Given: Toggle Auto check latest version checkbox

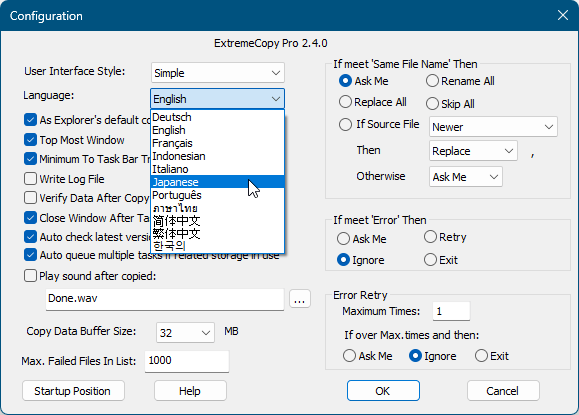Looking at the screenshot, I should point(30,236).
